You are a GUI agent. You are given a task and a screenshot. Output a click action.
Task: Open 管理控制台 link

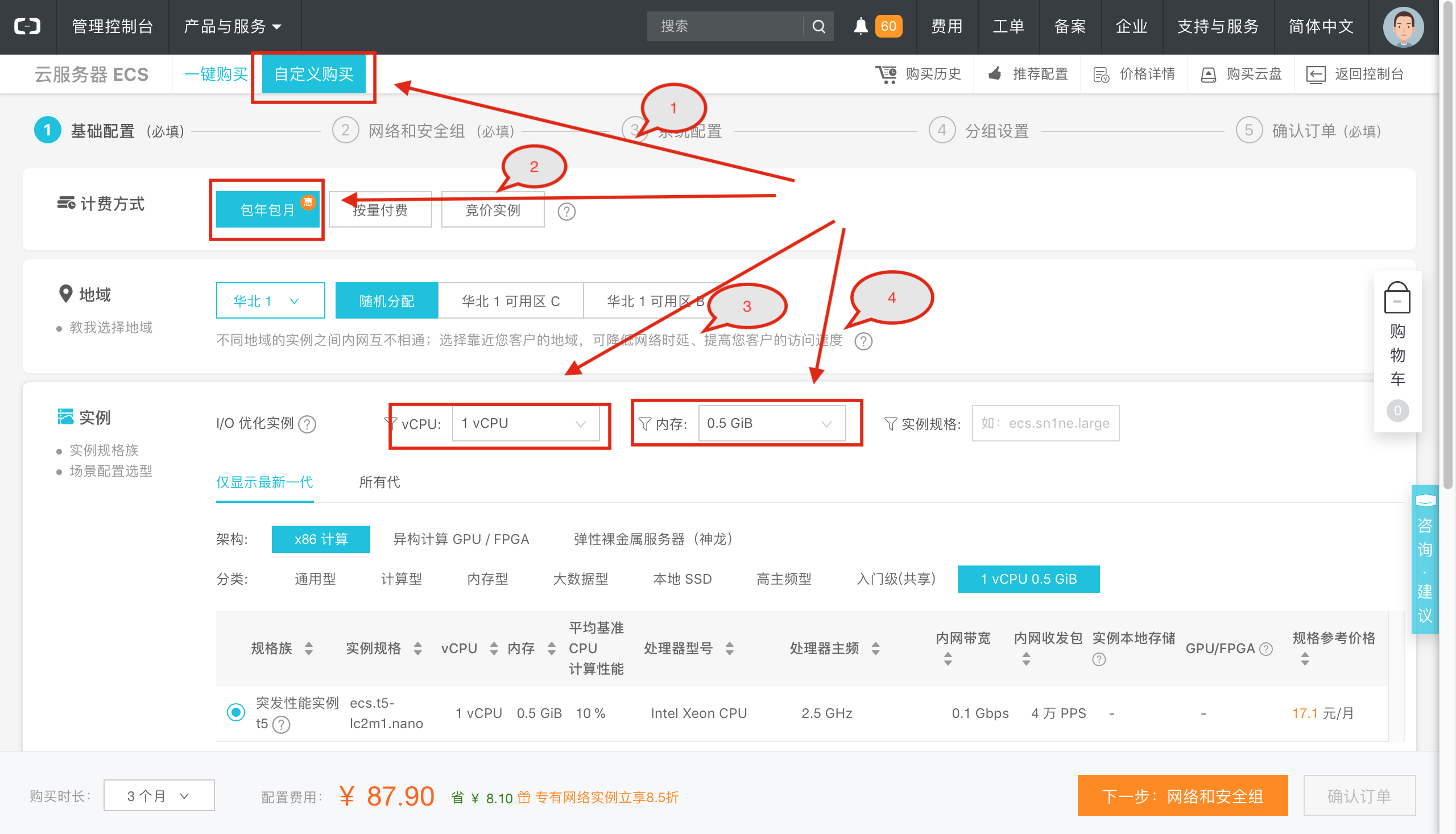click(112, 26)
